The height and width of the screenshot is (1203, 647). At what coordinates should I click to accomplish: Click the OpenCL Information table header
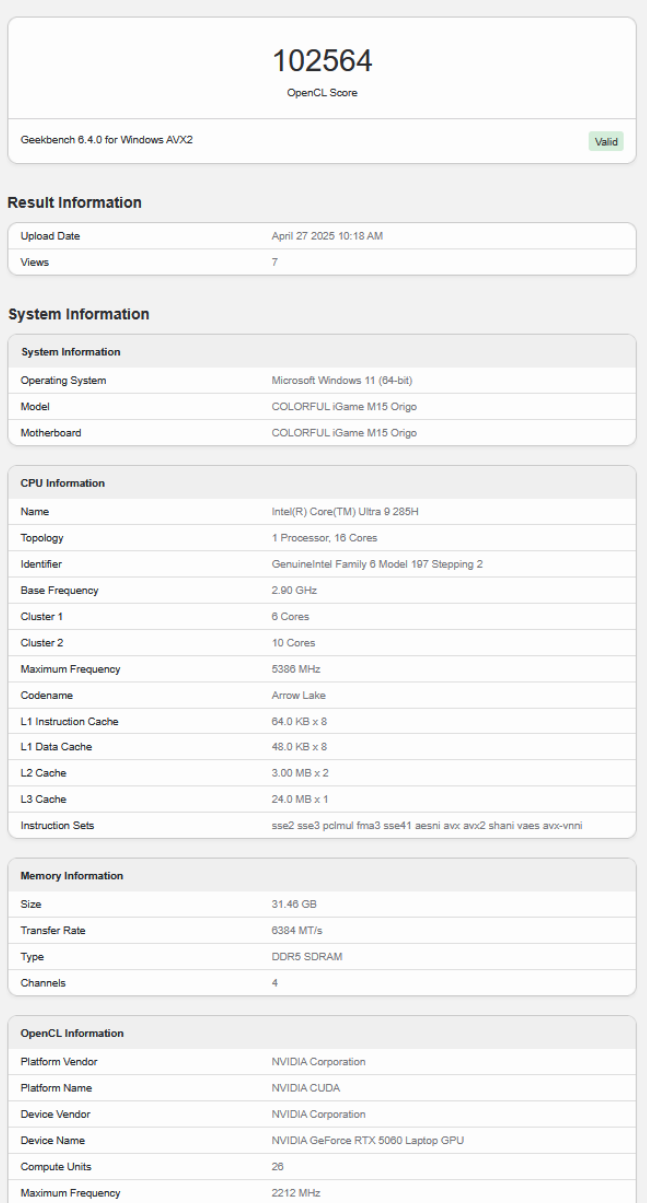(x=72, y=1033)
